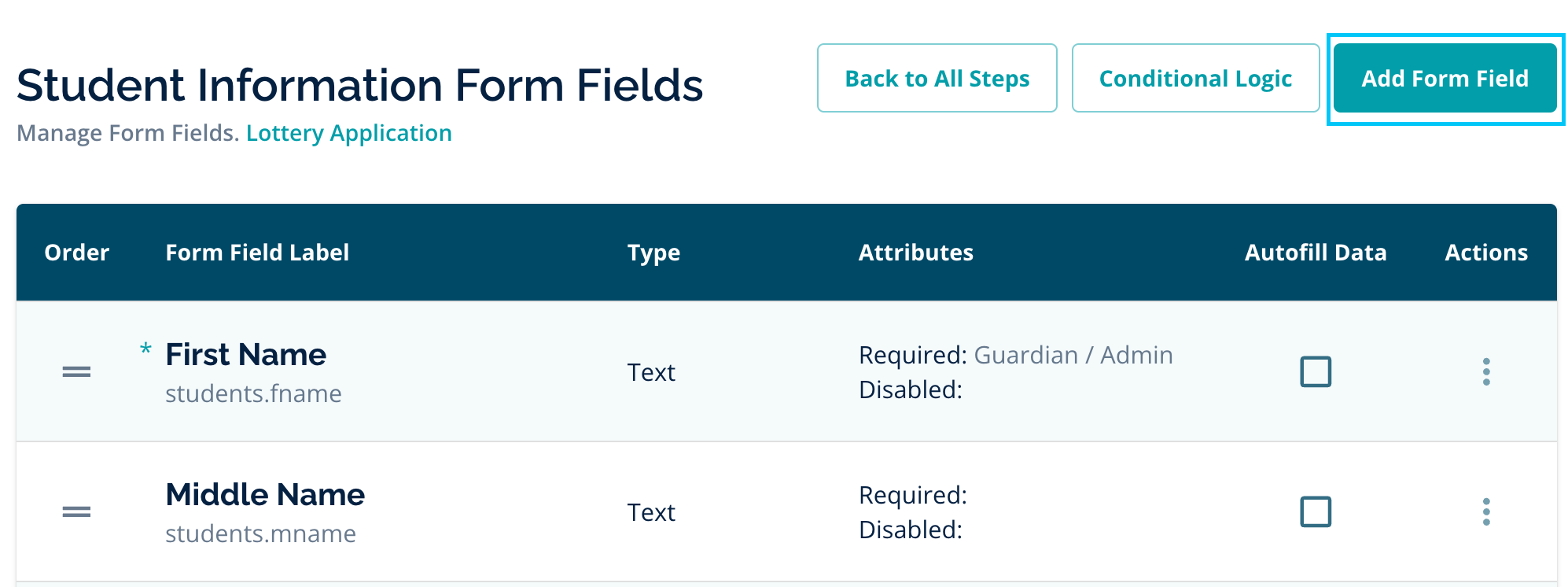Click the drag handle for Middle Name row
This screenshot has width=1568, height=587.
point(76,512)
